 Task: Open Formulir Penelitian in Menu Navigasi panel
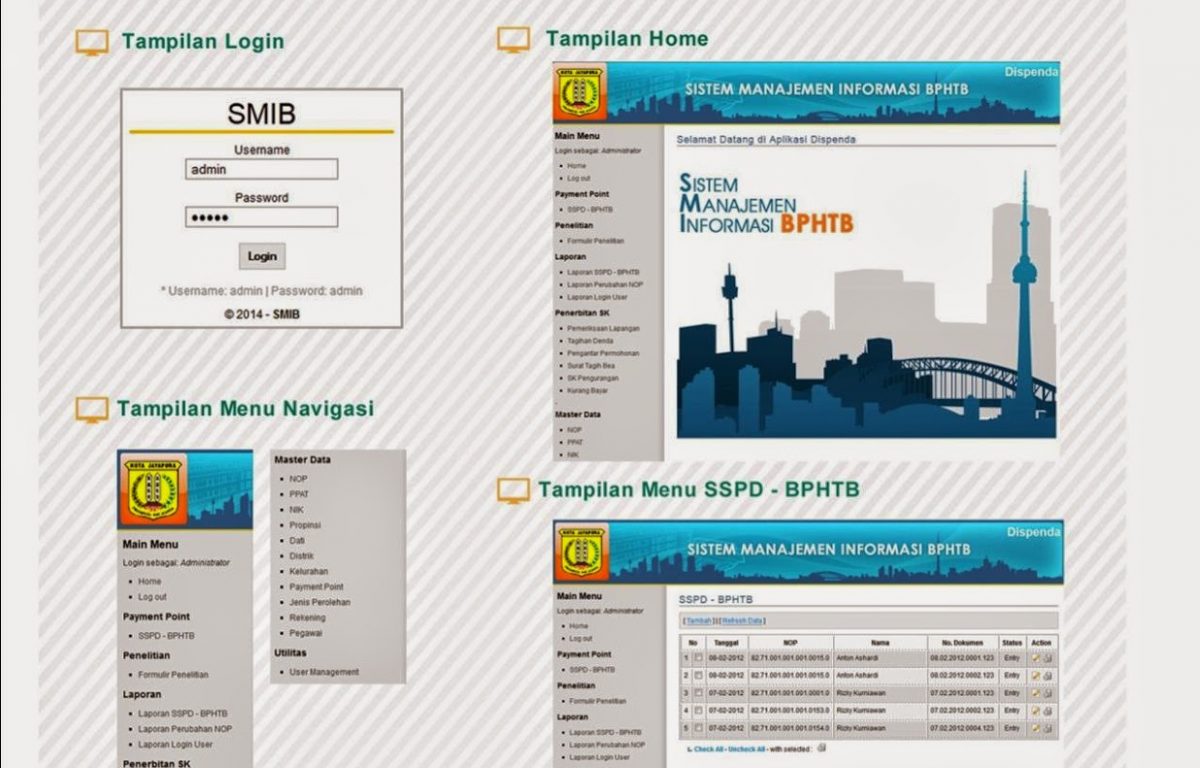pos(174,675)
